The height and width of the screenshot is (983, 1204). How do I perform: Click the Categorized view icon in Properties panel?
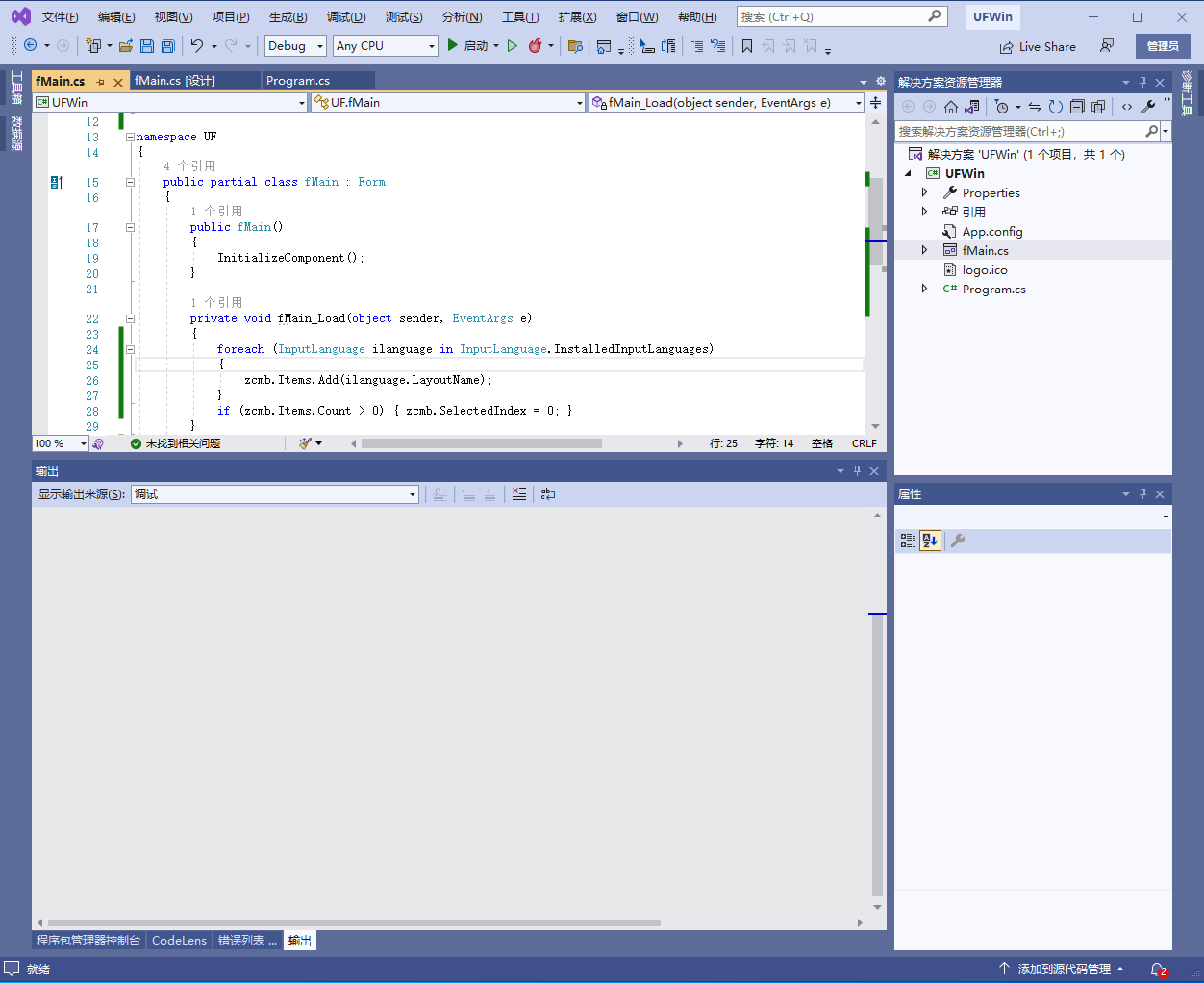tap(907, 541)
